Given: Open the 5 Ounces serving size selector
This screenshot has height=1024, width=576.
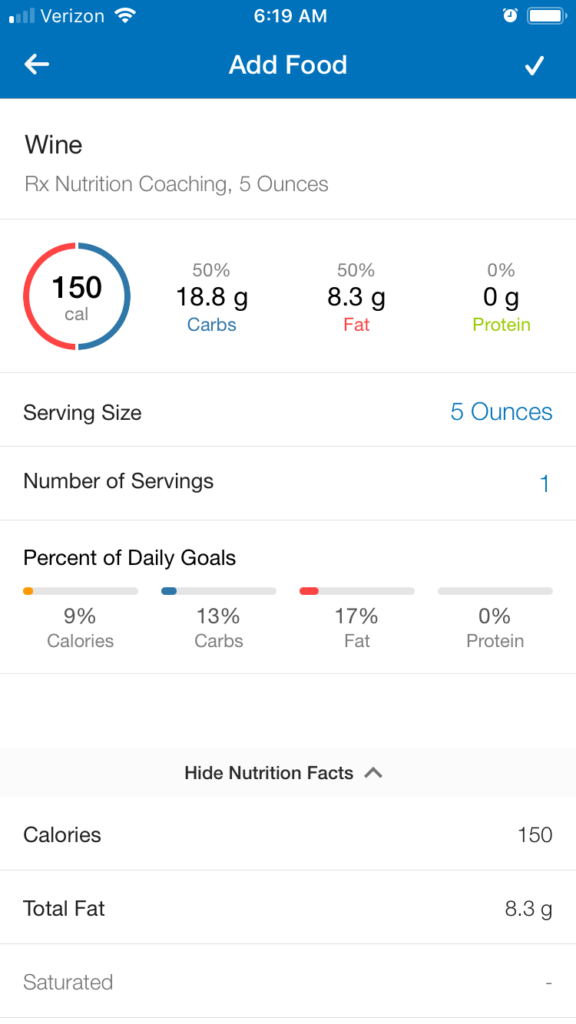Looking at the screenshot, I should click(x=502, y=411).
